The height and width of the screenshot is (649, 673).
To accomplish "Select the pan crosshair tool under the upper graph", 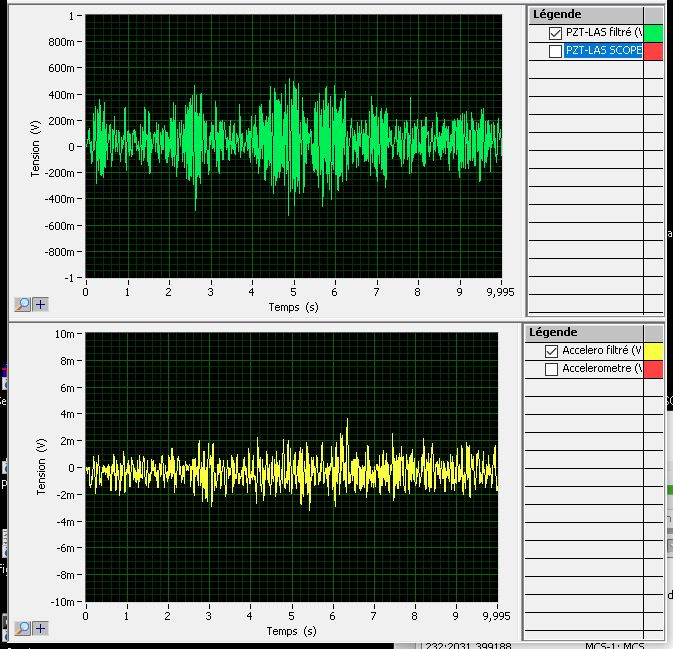I will (x=40, y=304).
